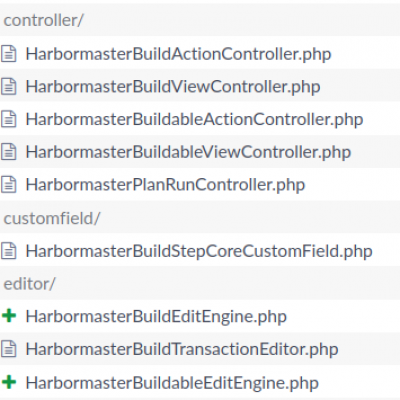Open HarbormasterBuildableViewController.php file link

pyautogui.click(x=188, y=152)
